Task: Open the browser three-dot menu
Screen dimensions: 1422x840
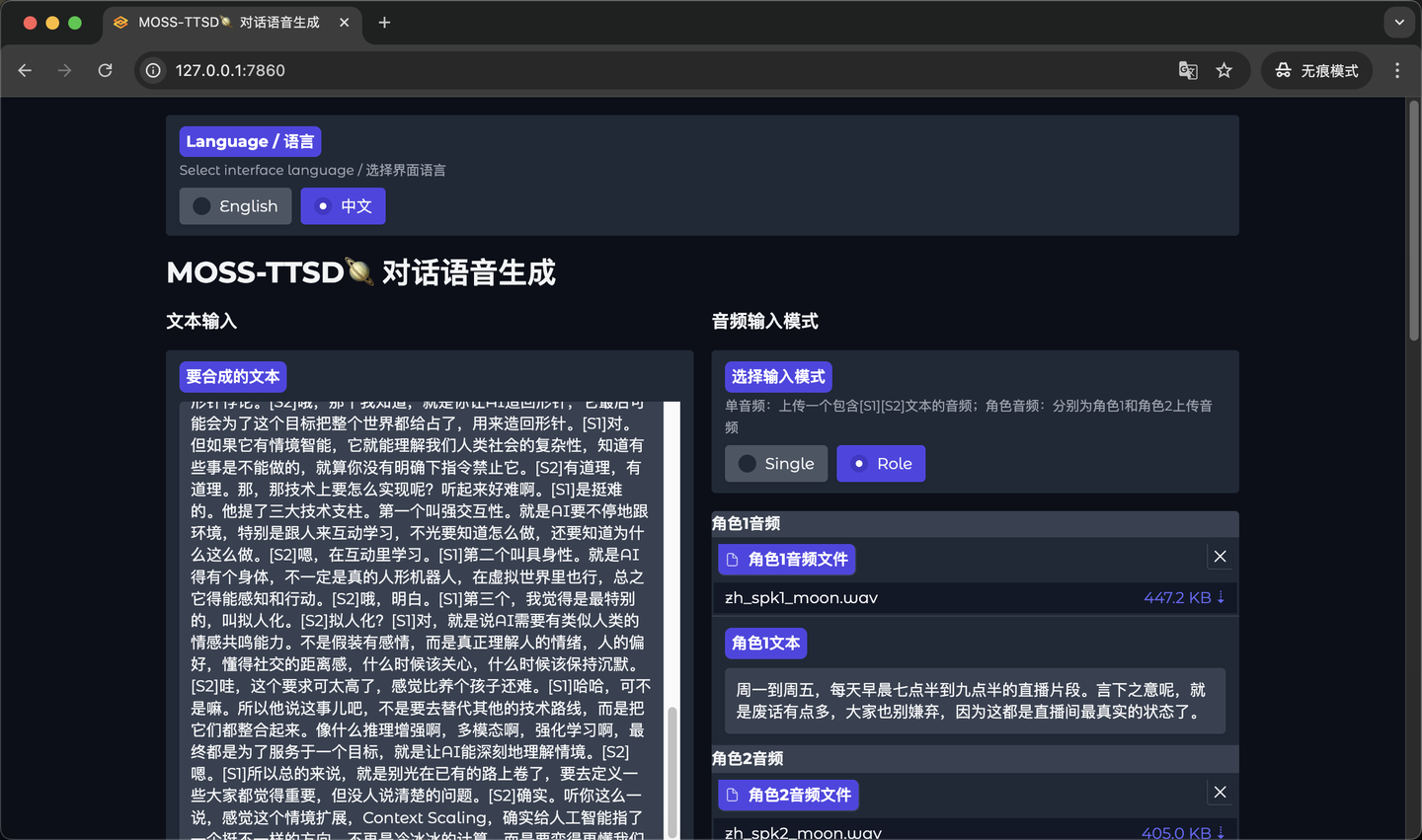Action: click(1397, 70)
